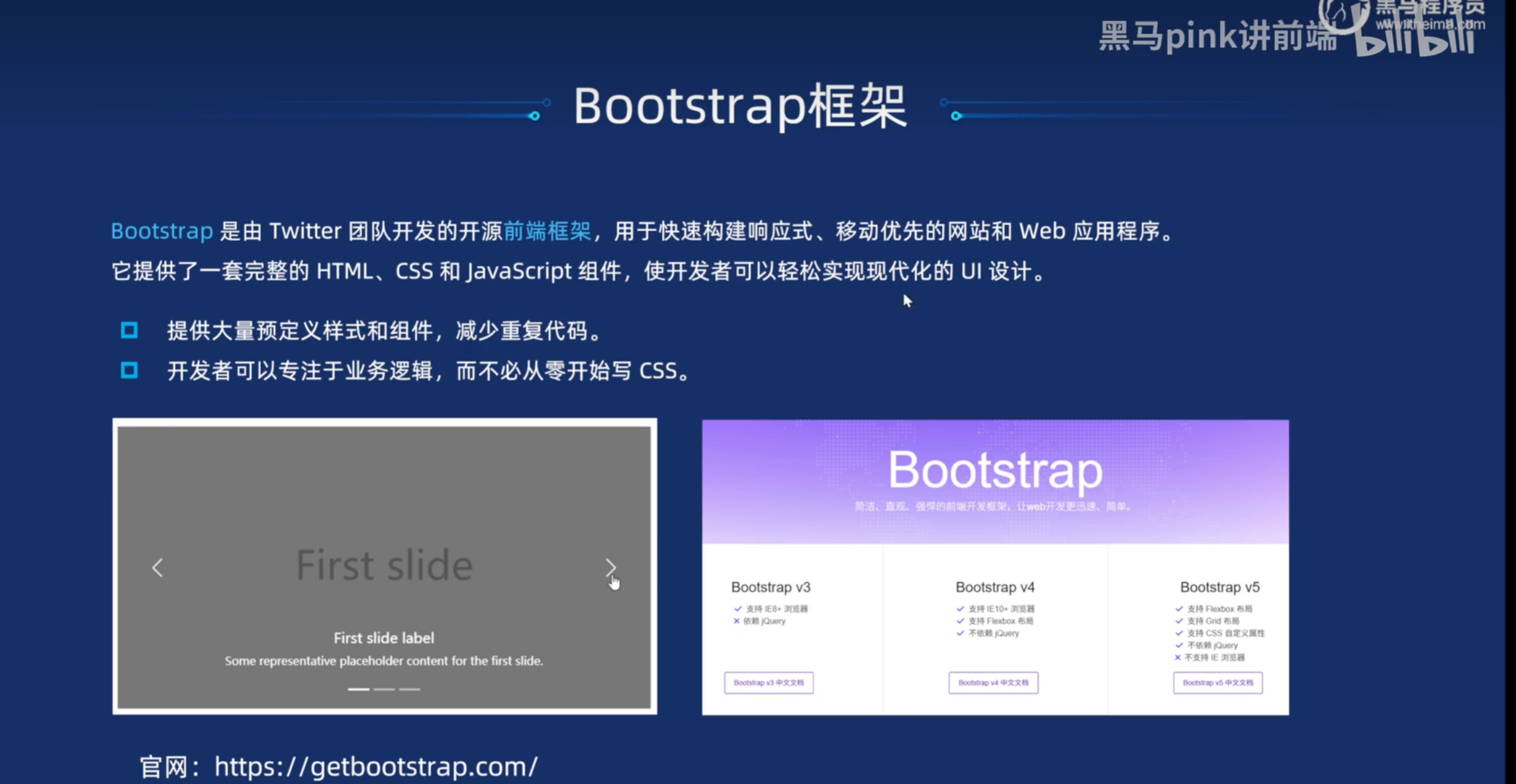The image size is (1516, 784).
Task: Open the Bootstrap v3 中文文档 button
Action: tap(769, 683)
